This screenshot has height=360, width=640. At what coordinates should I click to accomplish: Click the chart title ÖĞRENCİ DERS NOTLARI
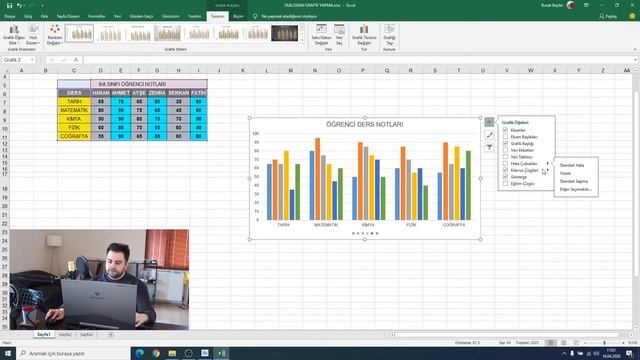coord(364,124)
